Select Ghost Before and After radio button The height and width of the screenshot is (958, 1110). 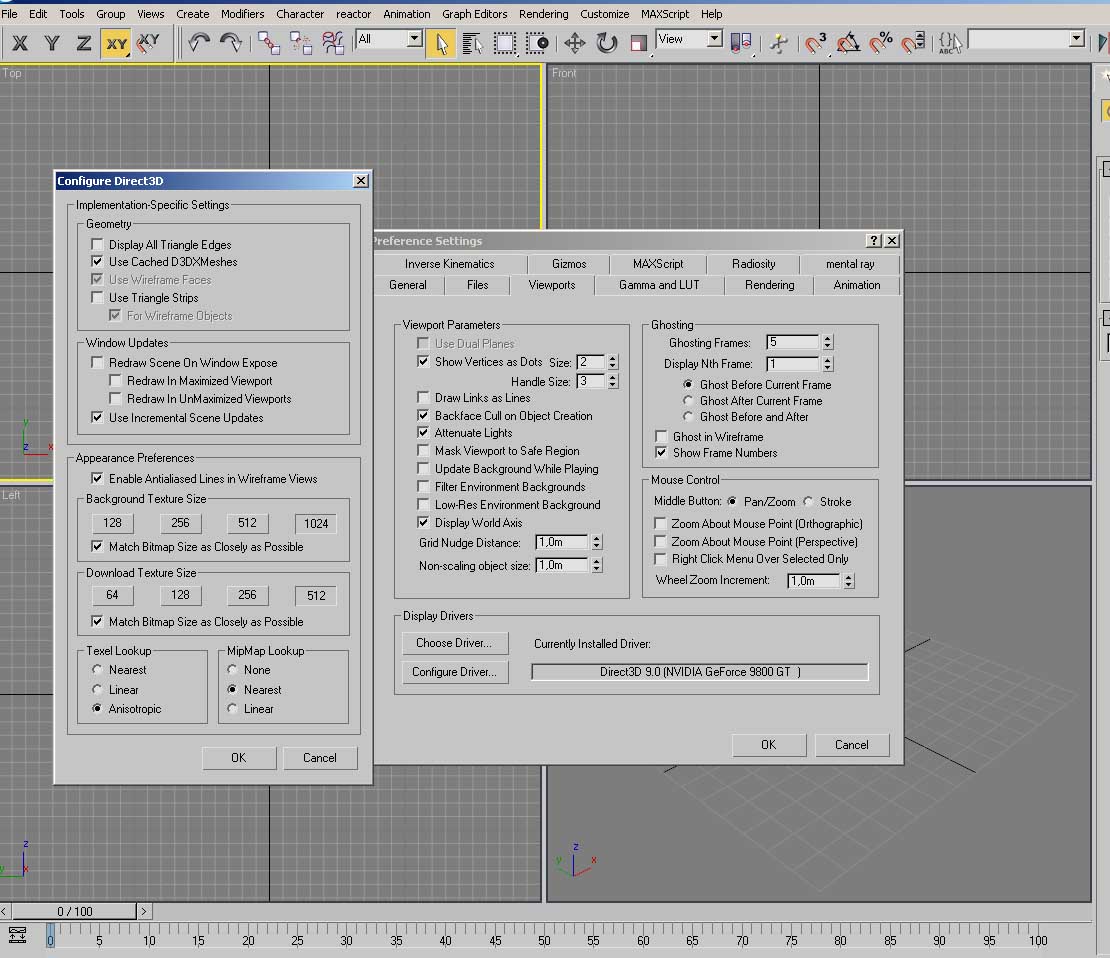pyautogui.click(x=688, y=417)
